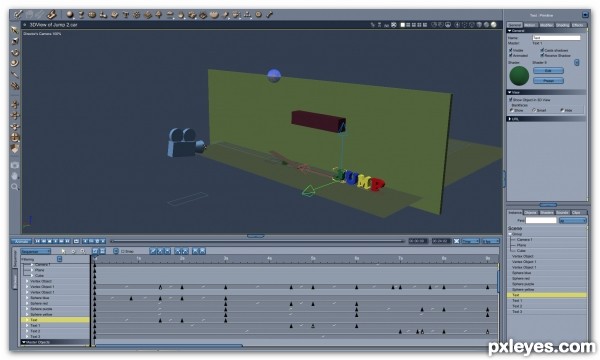The image size is (600, 360).
Task: Expand the URL section
Action: click(x=510, y=119)
